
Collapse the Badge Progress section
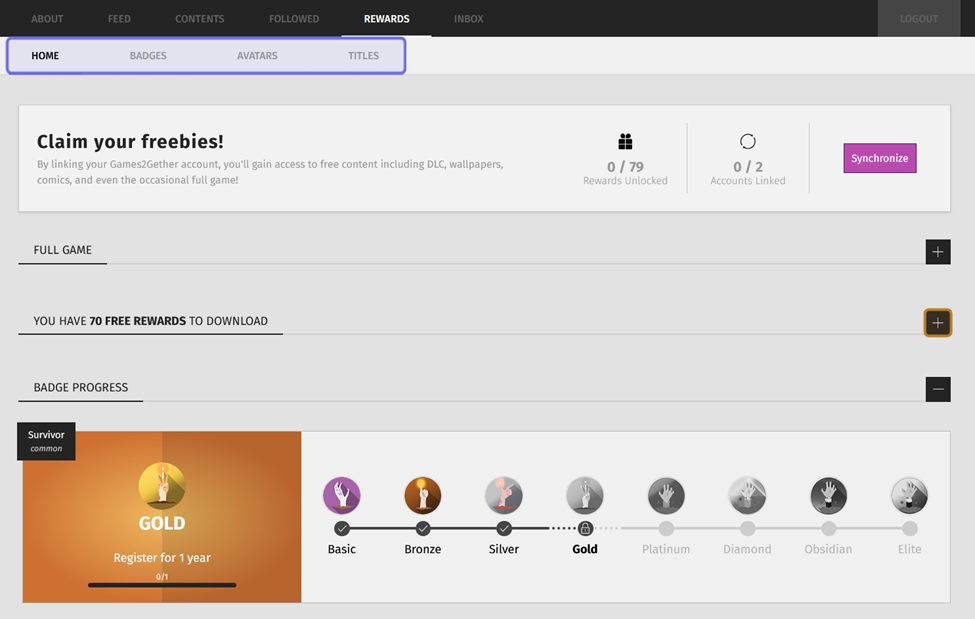tap(937, 389)
